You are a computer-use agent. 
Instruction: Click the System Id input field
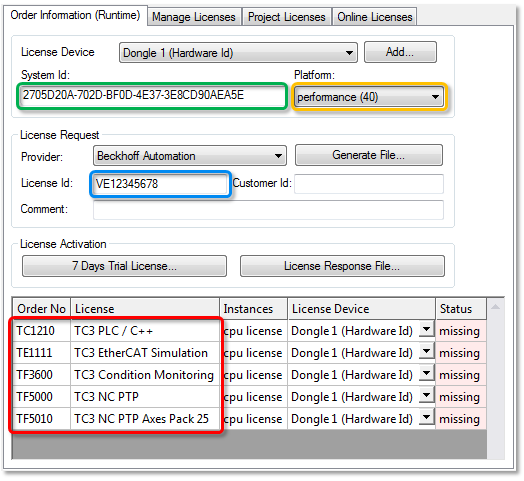tap(152, 96)
